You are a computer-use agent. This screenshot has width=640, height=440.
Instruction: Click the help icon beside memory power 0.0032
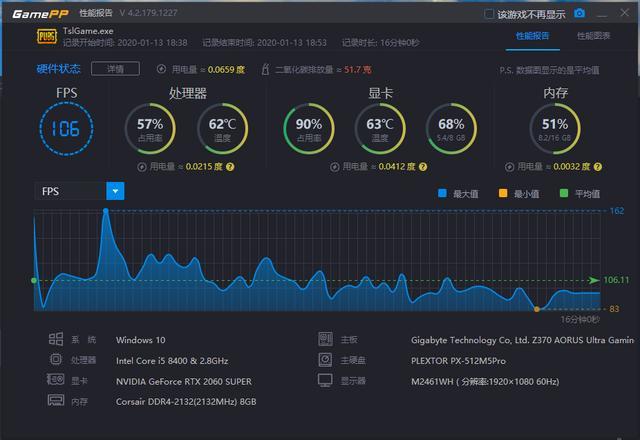coord(598,167)
